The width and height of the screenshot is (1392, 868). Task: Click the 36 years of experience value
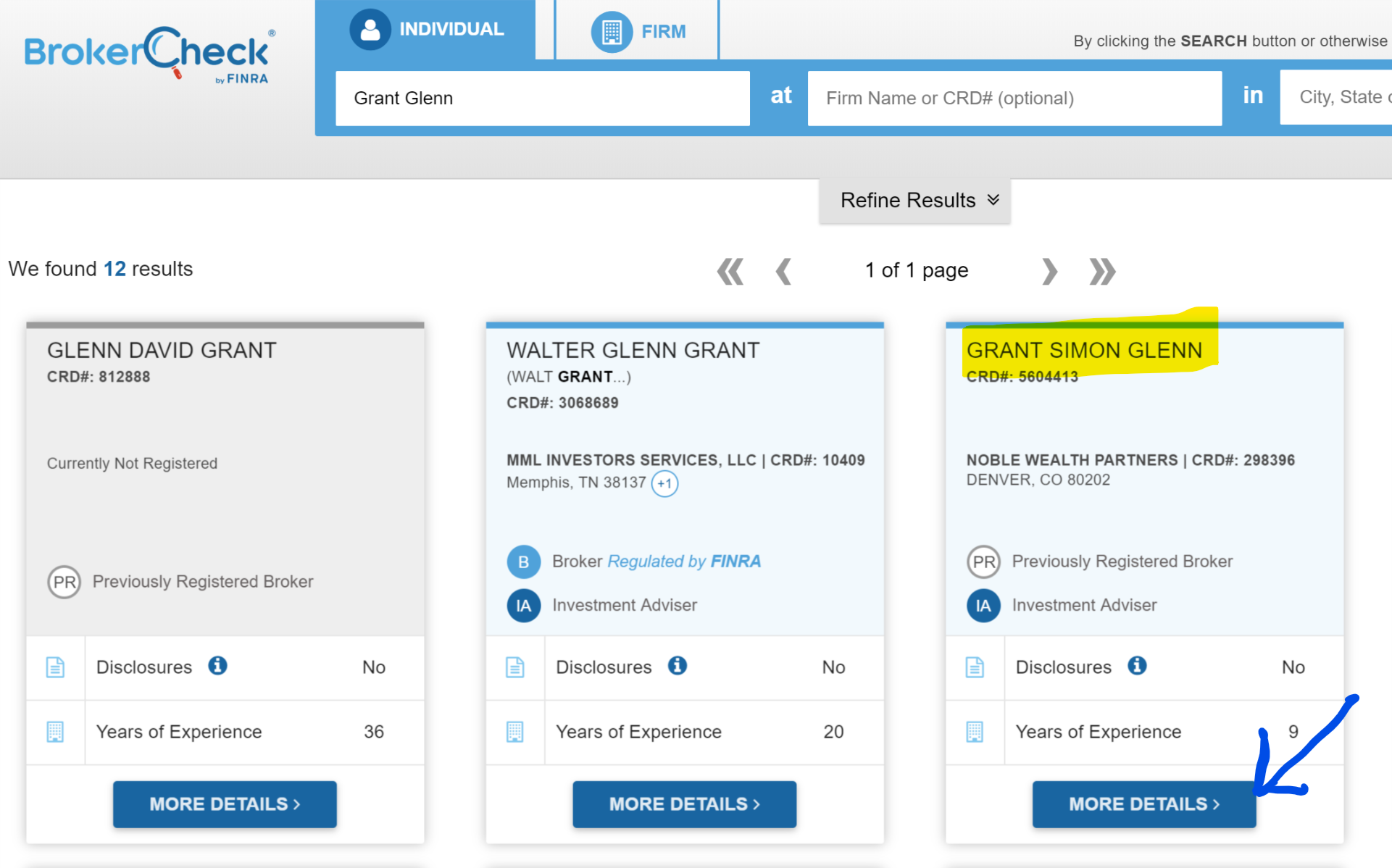(374, 732)
